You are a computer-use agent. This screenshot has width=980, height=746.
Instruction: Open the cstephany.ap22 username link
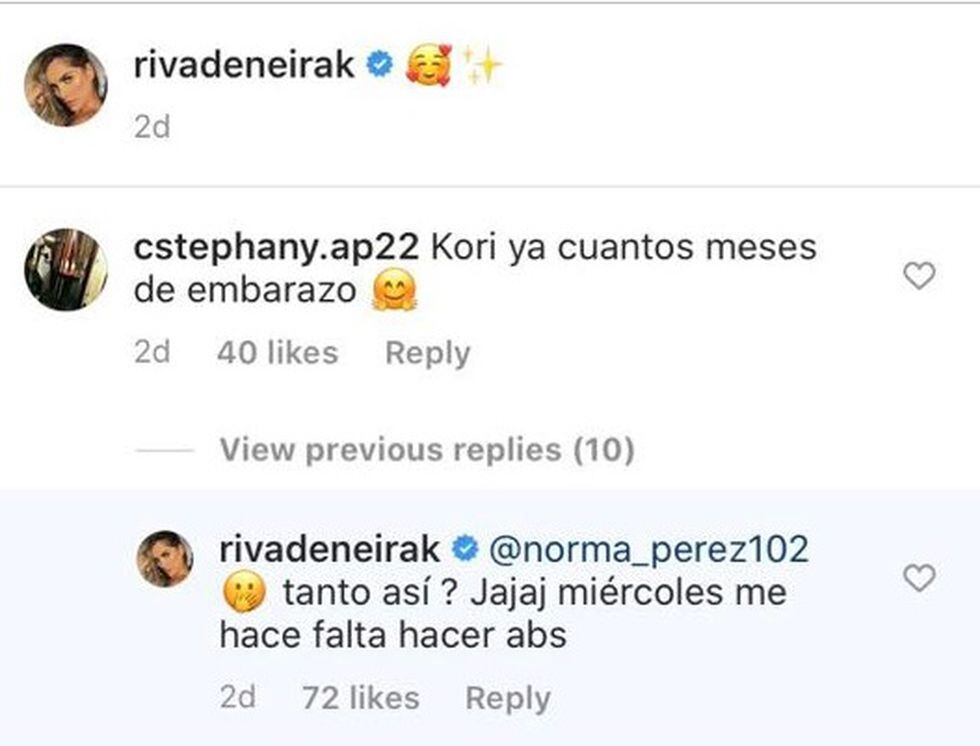tap(277, 248)
